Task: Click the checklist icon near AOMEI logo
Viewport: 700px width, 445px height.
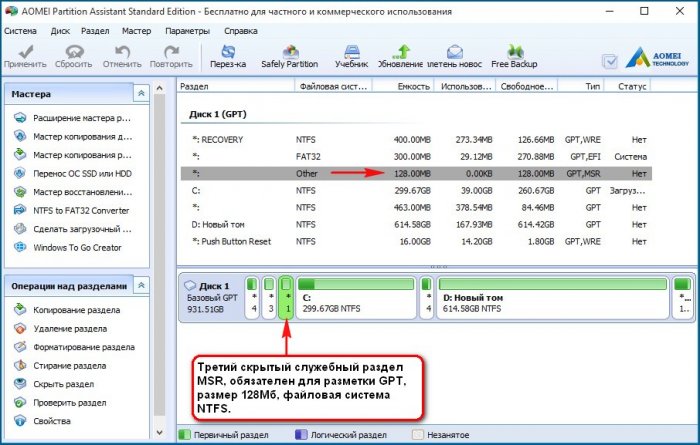Action: pos(609,62)
